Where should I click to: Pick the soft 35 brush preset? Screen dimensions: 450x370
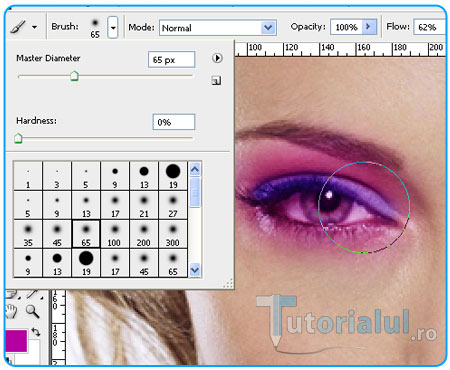28,234
